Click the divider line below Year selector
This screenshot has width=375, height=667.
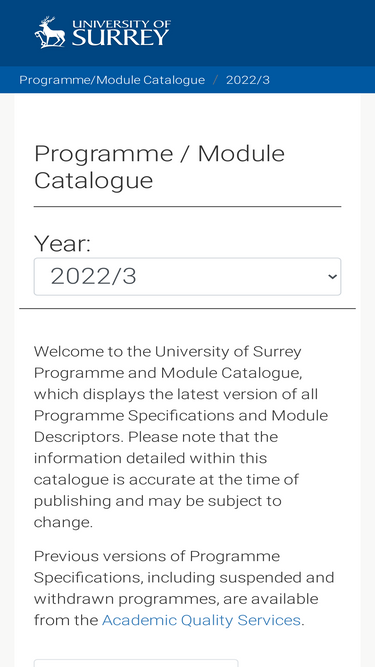click(x=188, y=309)
